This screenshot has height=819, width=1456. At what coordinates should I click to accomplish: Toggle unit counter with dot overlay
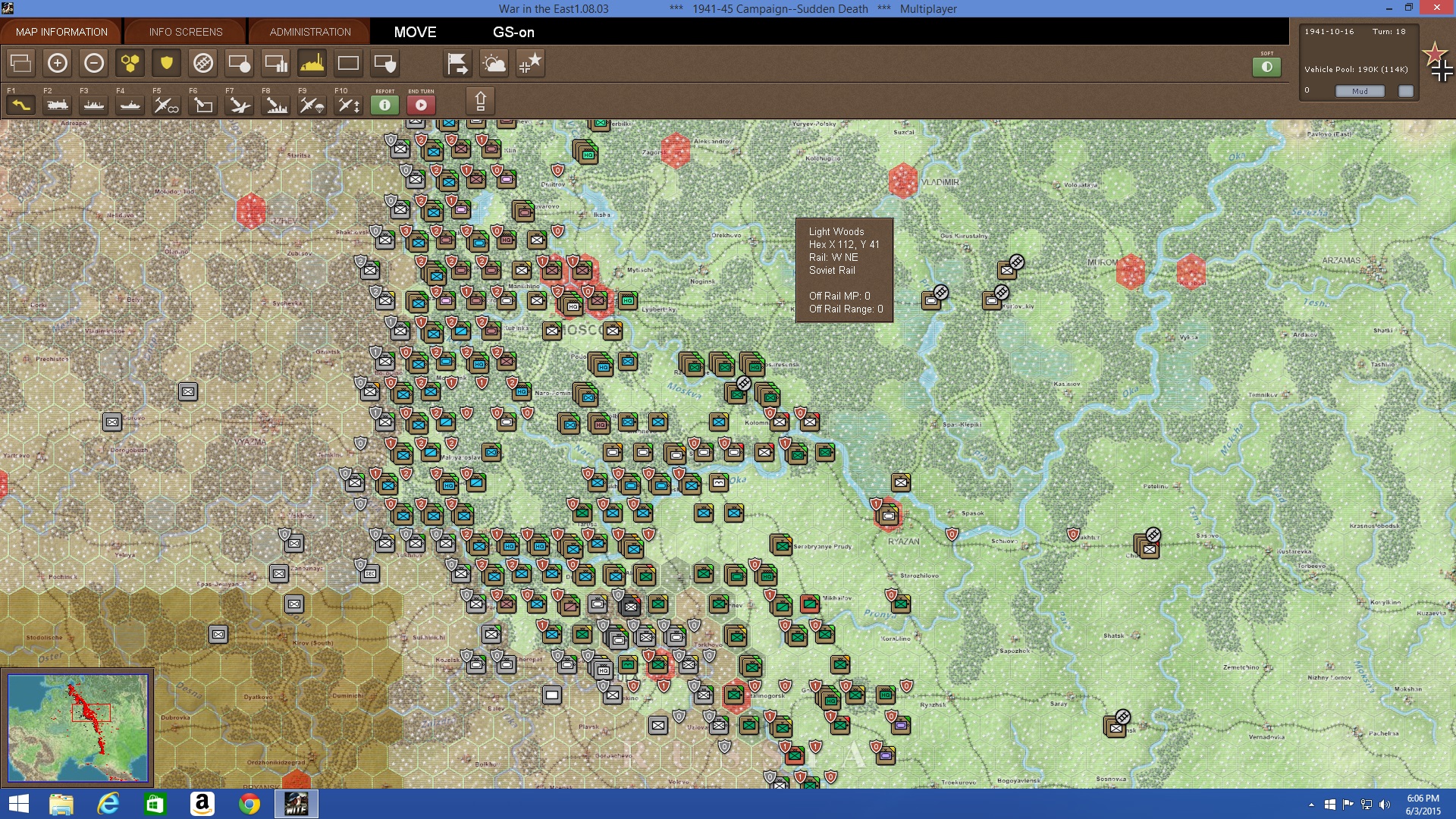[239, 63]
